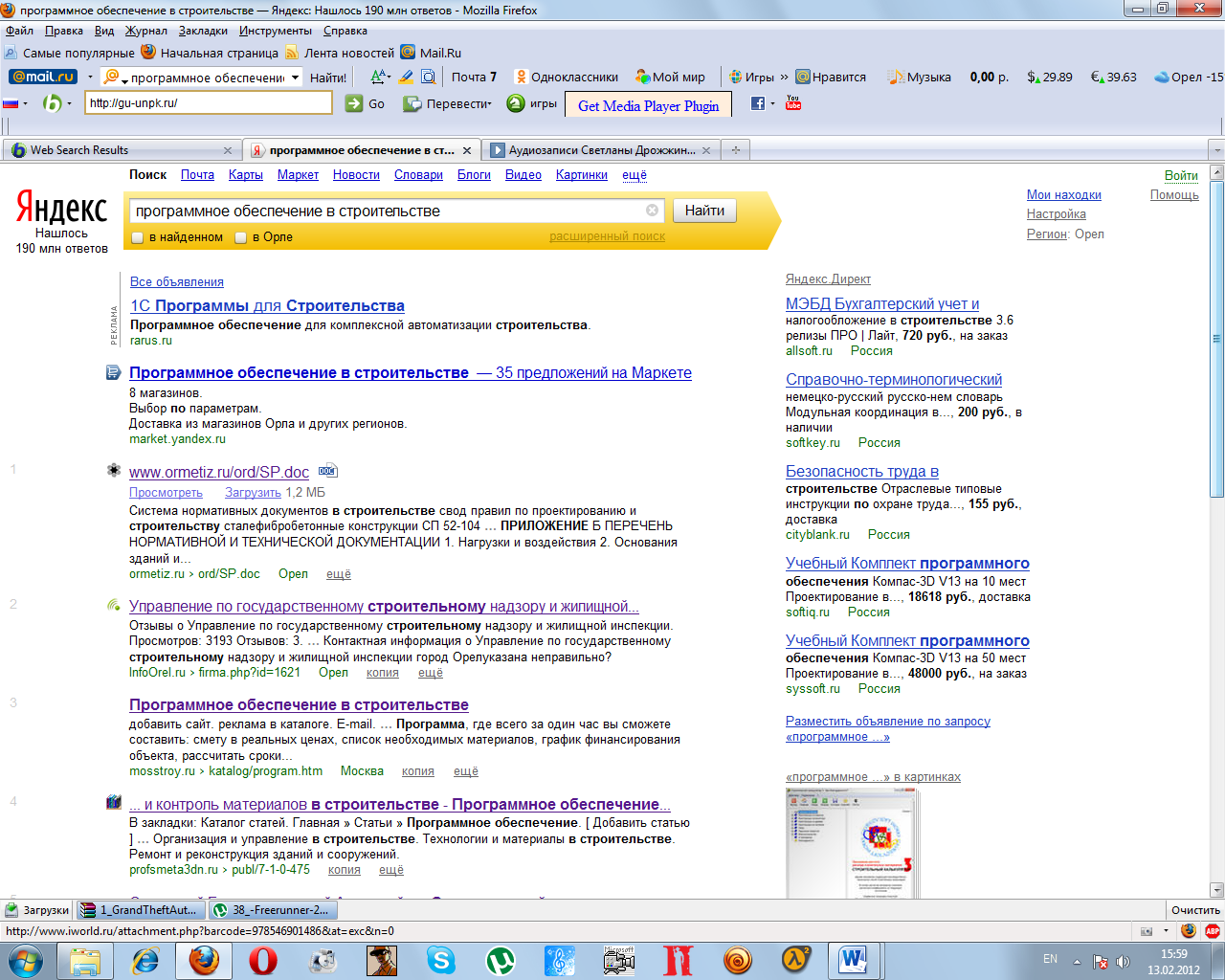The height and width of the screenshot is (980, 1225).
Task: Open the Half-Life 2 taskbar icon
Action: 796,960
